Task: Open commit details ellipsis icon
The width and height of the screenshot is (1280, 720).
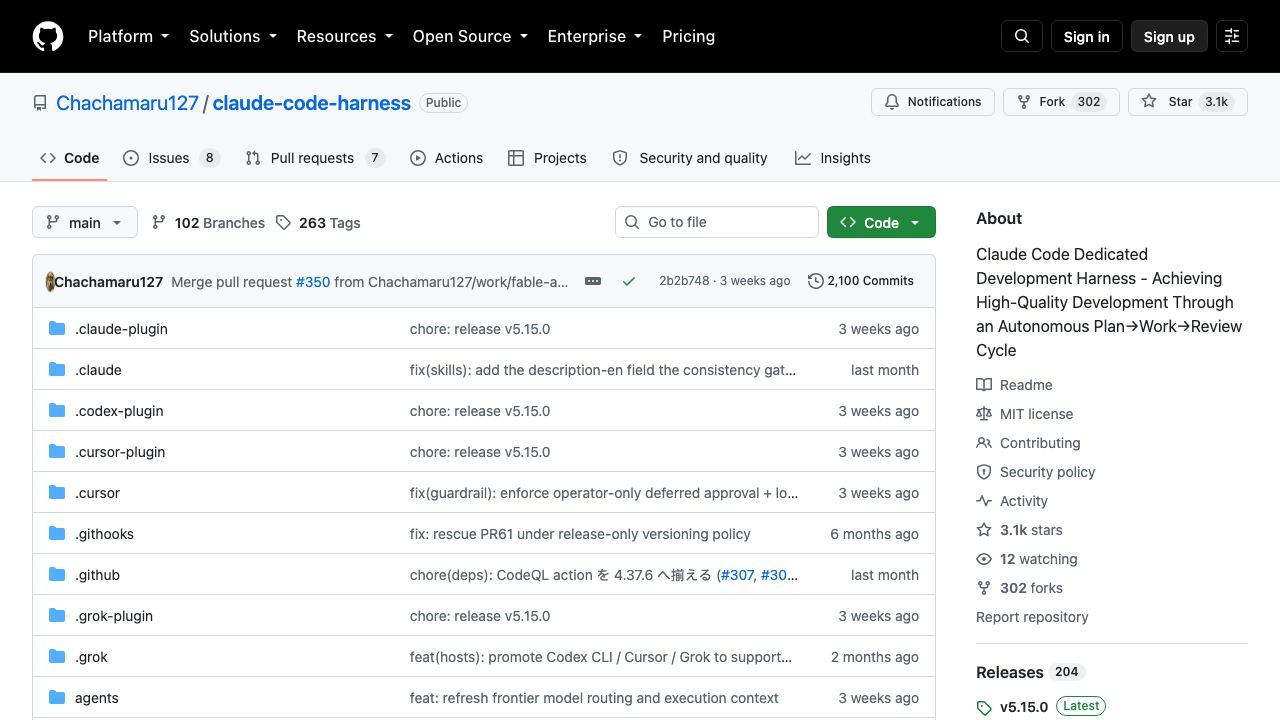Action: [x=593, y=281]
